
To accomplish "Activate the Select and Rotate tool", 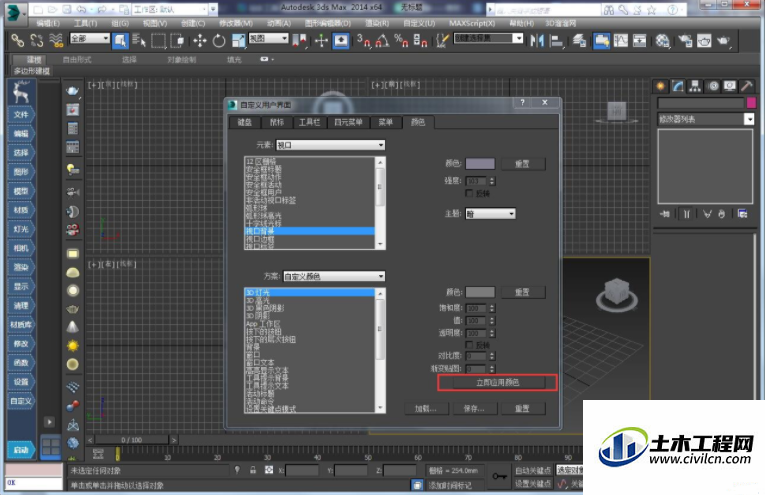I will [x=219, y=41].
